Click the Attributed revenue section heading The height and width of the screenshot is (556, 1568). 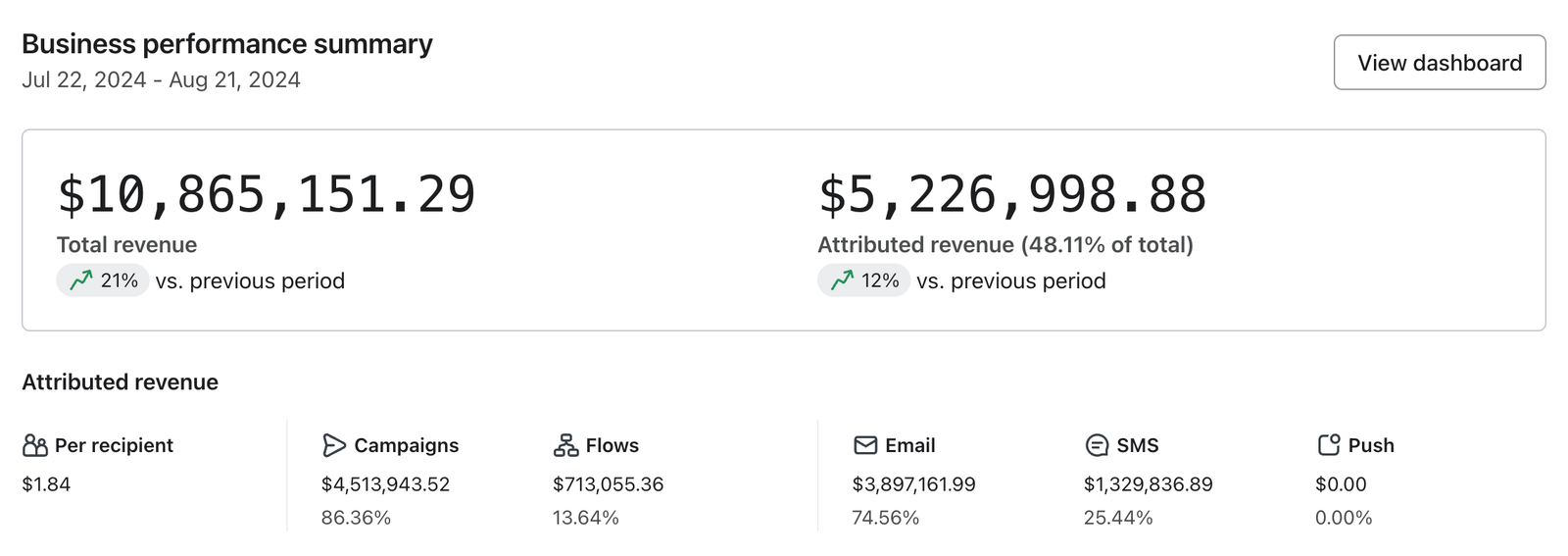pyautogui.click(x=120, y=382)
